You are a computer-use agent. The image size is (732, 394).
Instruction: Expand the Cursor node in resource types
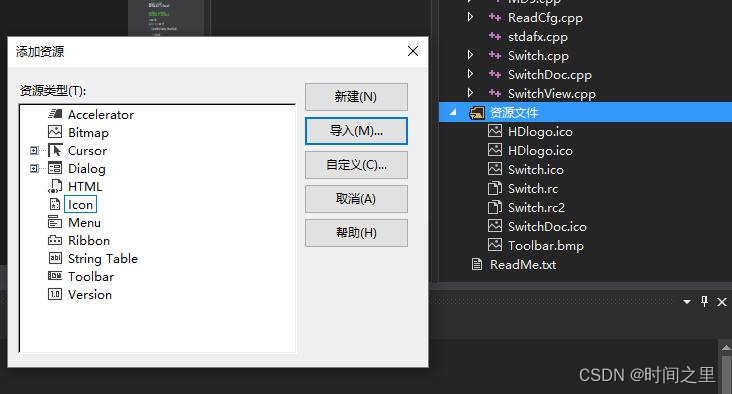[x=34, y=150]
